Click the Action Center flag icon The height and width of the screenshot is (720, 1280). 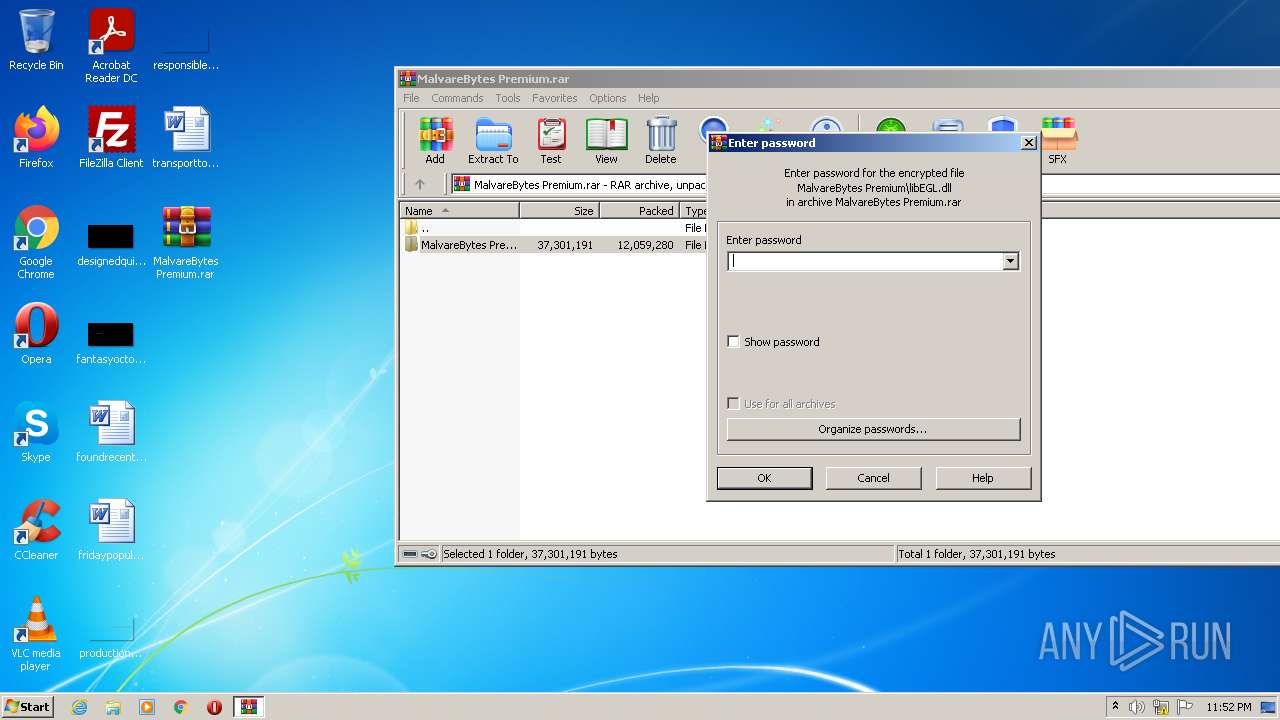click(1185, 707)
